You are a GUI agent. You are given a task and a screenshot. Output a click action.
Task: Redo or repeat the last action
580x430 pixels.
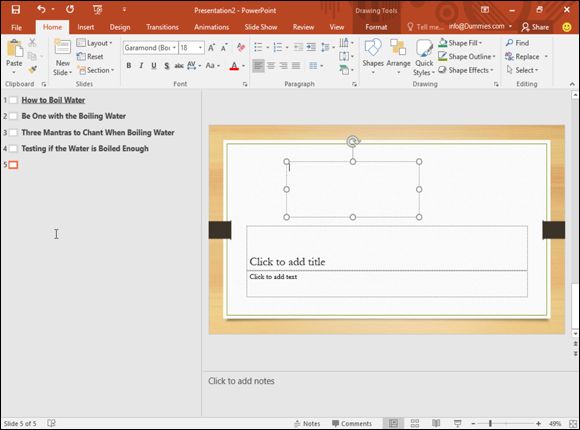click(x=70, y=9)
